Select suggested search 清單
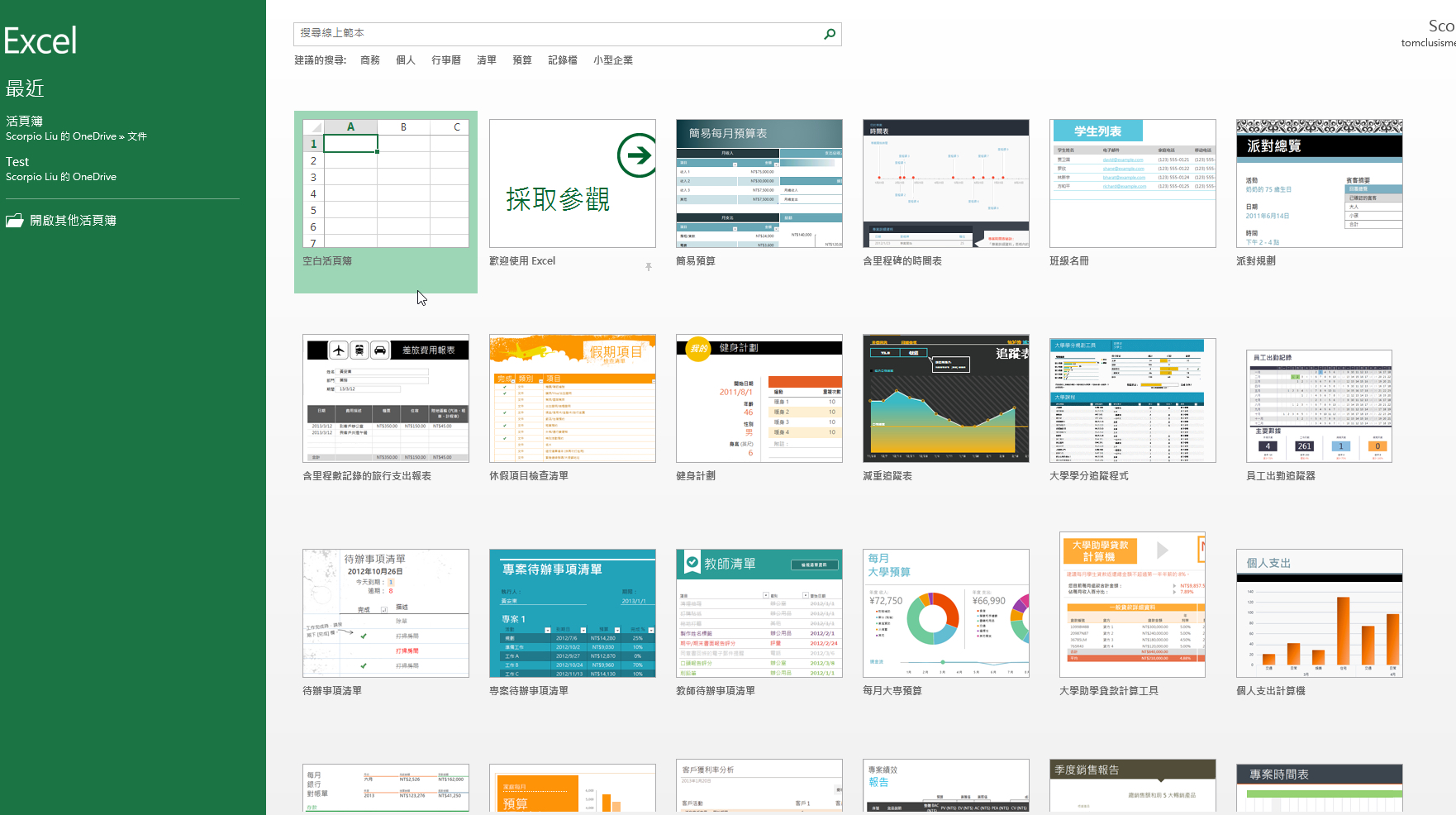Viewport: 1456px width, 815px height. 487,60
